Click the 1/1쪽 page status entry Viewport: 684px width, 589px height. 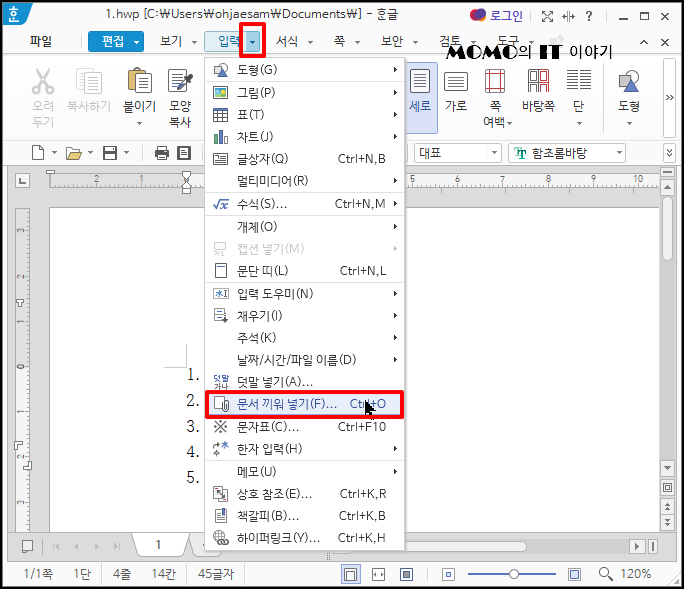click(x=38, y=574)
